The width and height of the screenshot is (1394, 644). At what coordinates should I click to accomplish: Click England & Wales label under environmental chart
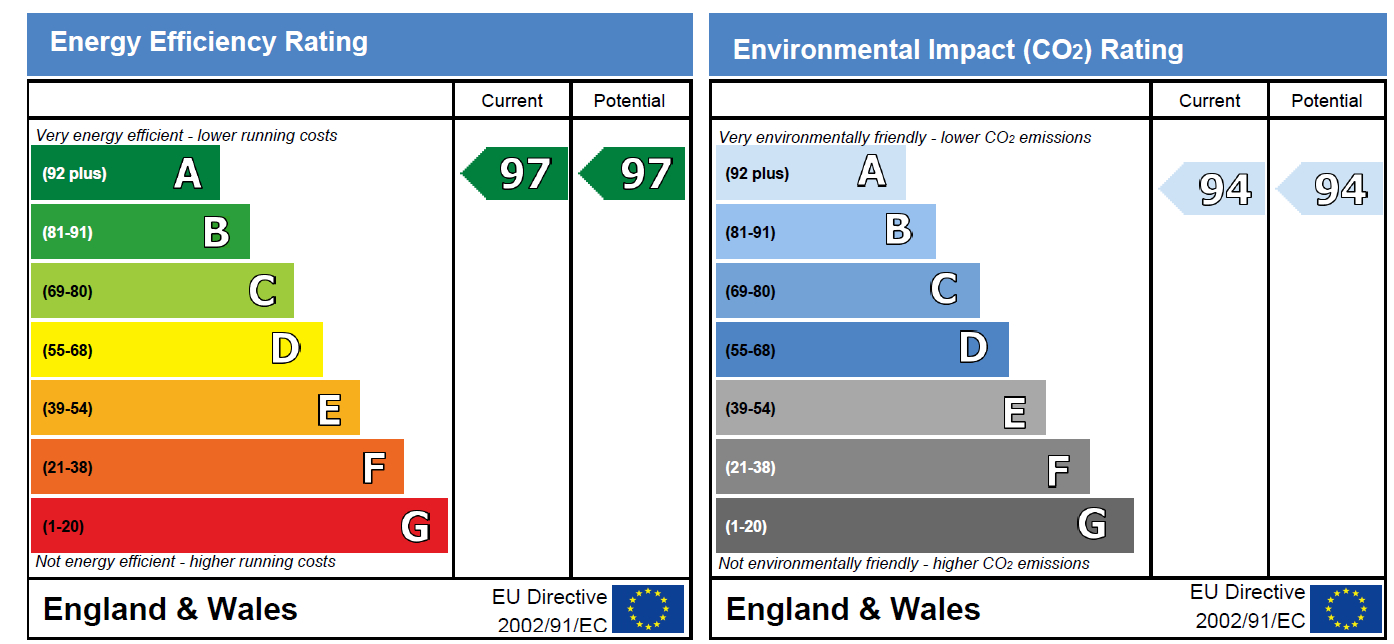(854, 609)
